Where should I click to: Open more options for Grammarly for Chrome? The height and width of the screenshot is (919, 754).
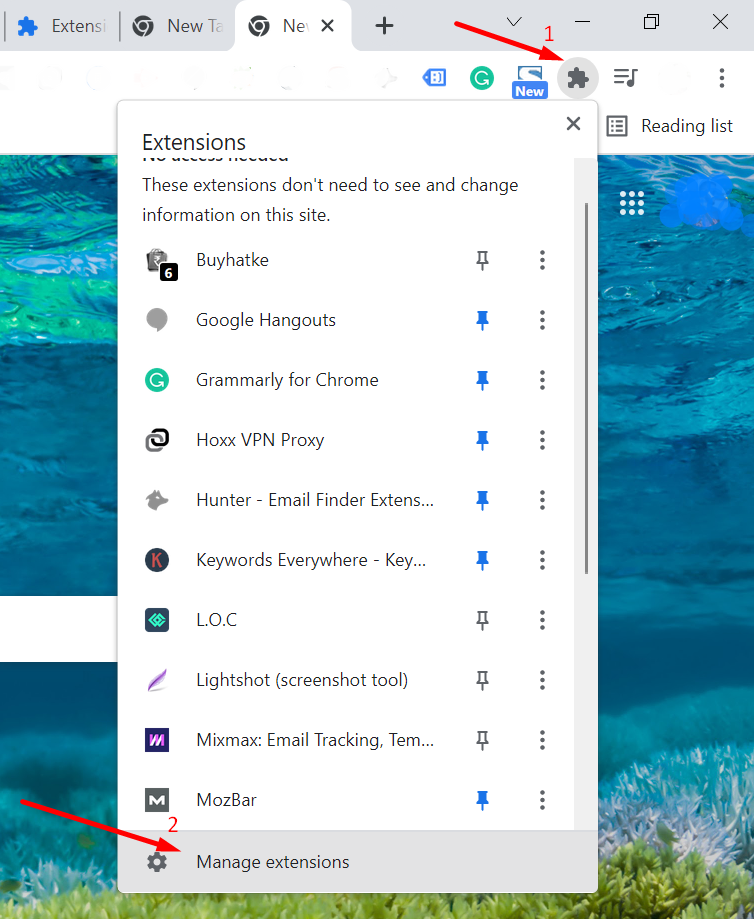tap(542, 380)
